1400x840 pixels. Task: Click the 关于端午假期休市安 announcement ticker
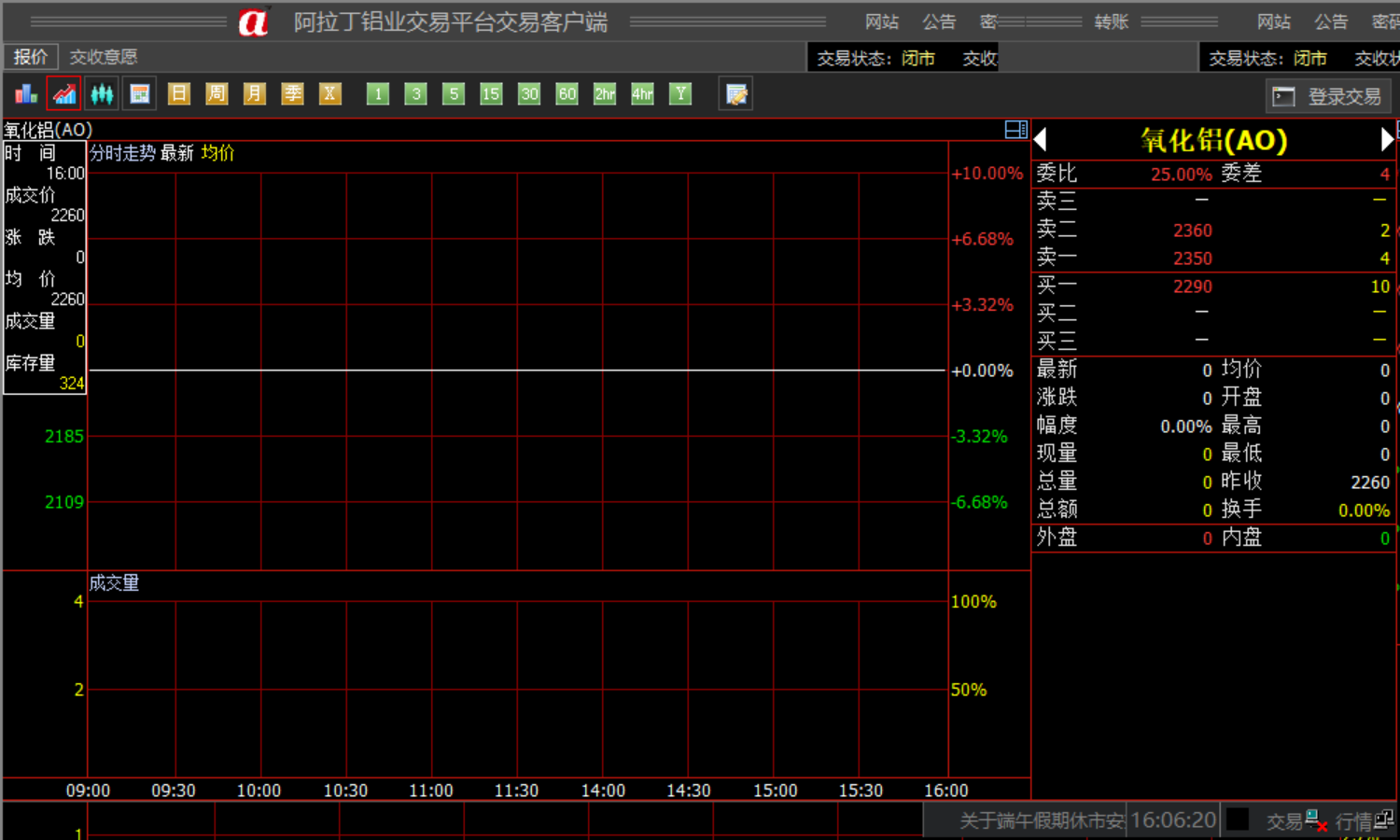(1042, 820)
